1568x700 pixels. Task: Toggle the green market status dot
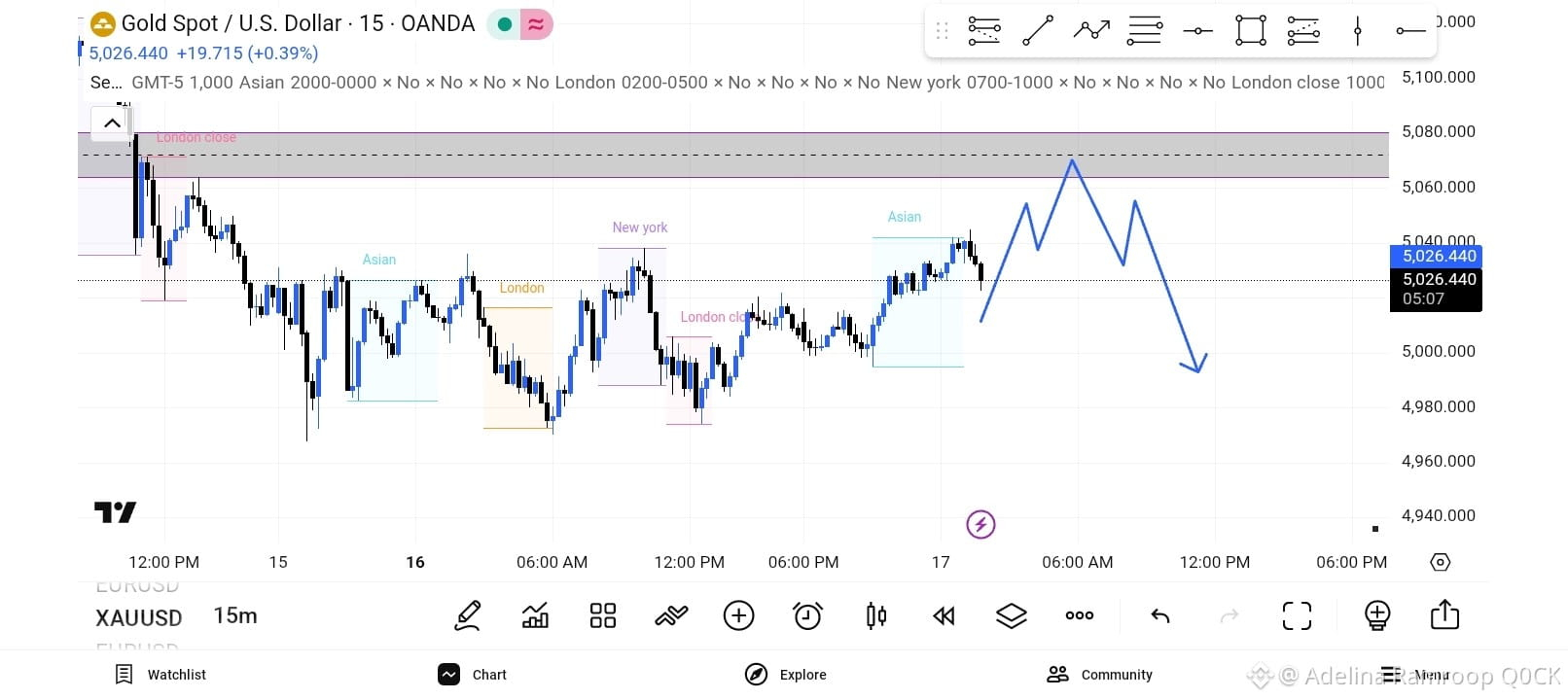(x=505, y=24)
